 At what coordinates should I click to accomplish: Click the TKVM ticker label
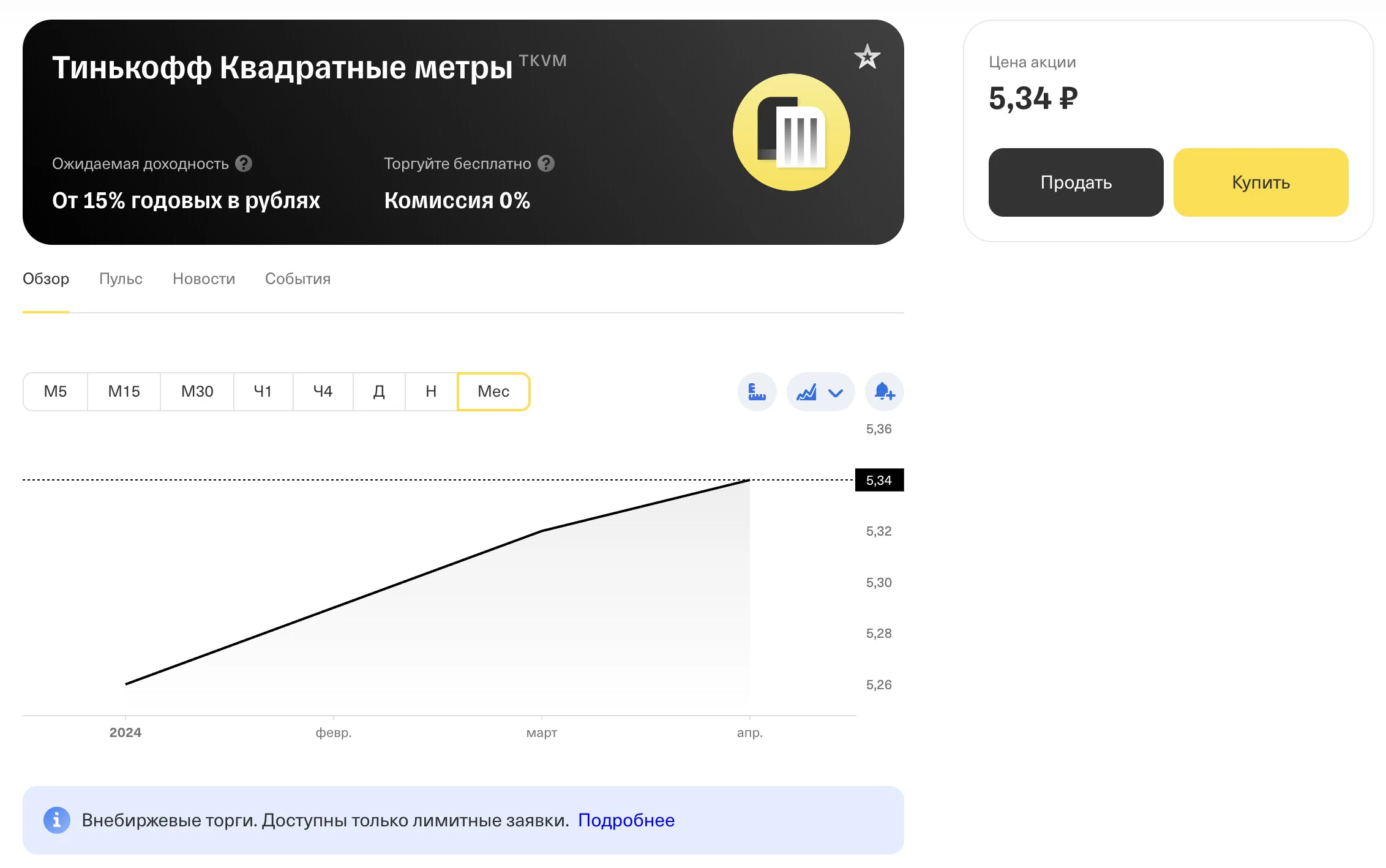tap(543, 61)
